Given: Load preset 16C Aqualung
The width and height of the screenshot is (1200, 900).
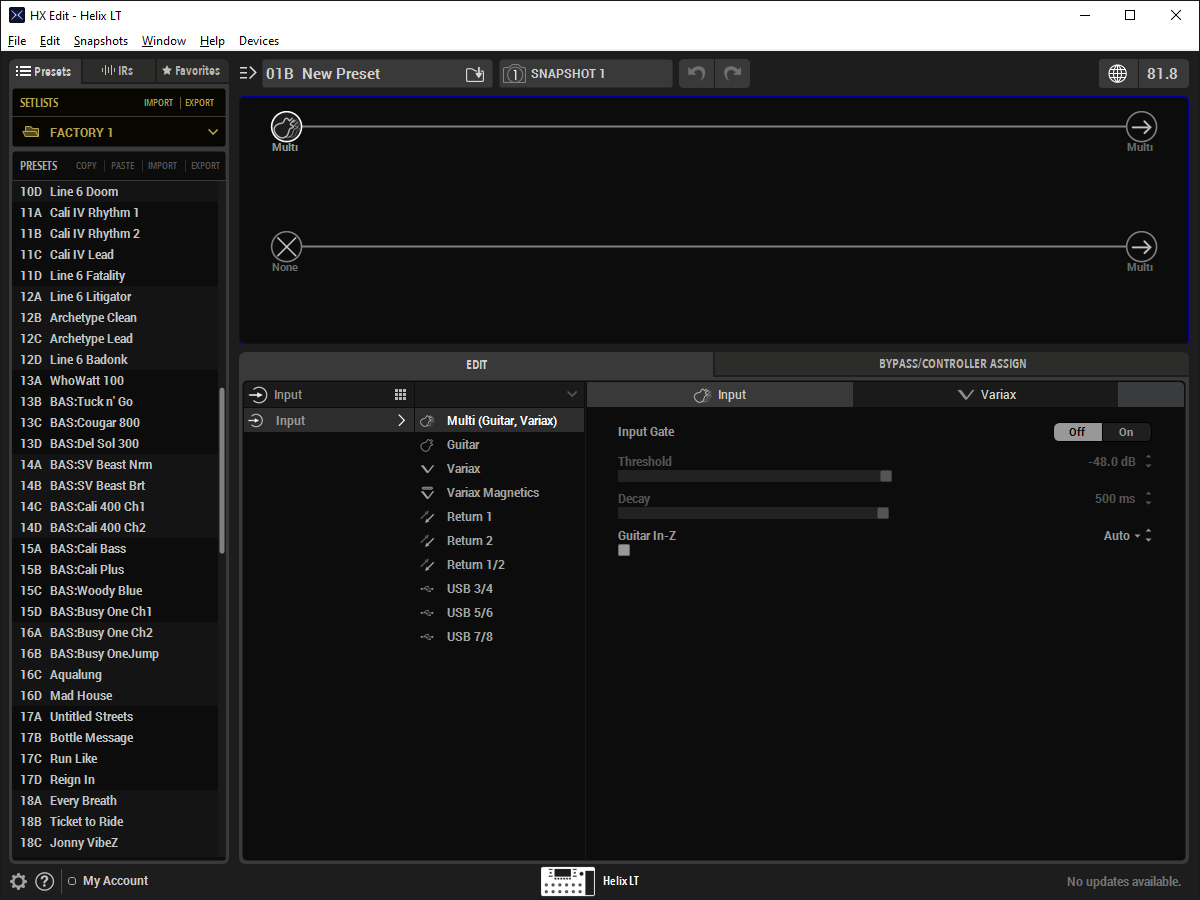Looking at the screenshot, I should (x=114, y=675).
